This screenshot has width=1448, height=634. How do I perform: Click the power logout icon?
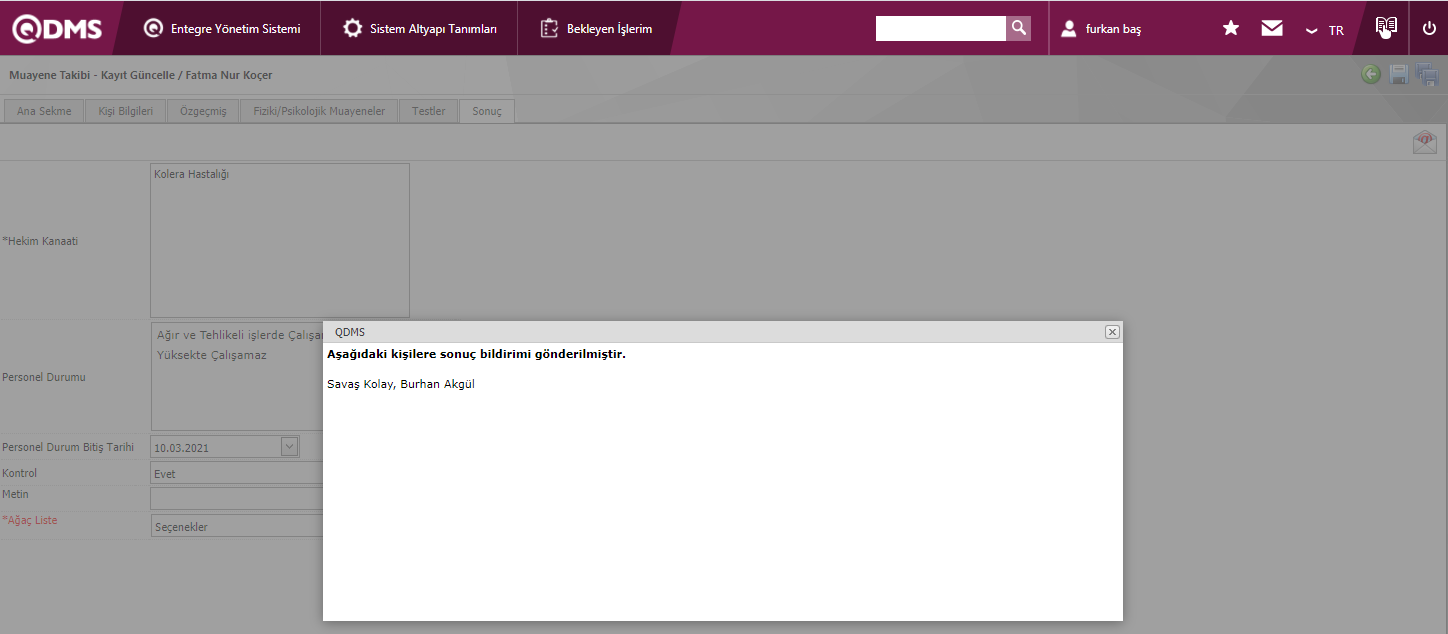pos(1429,28)
